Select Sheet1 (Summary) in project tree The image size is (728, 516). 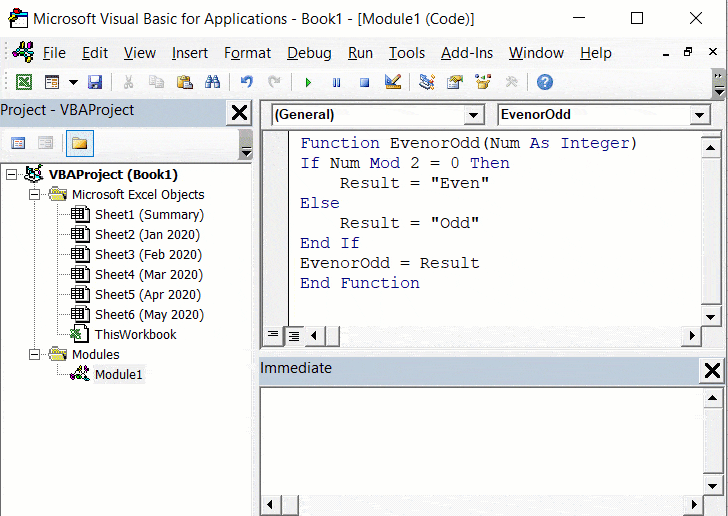tap(149, 215)
